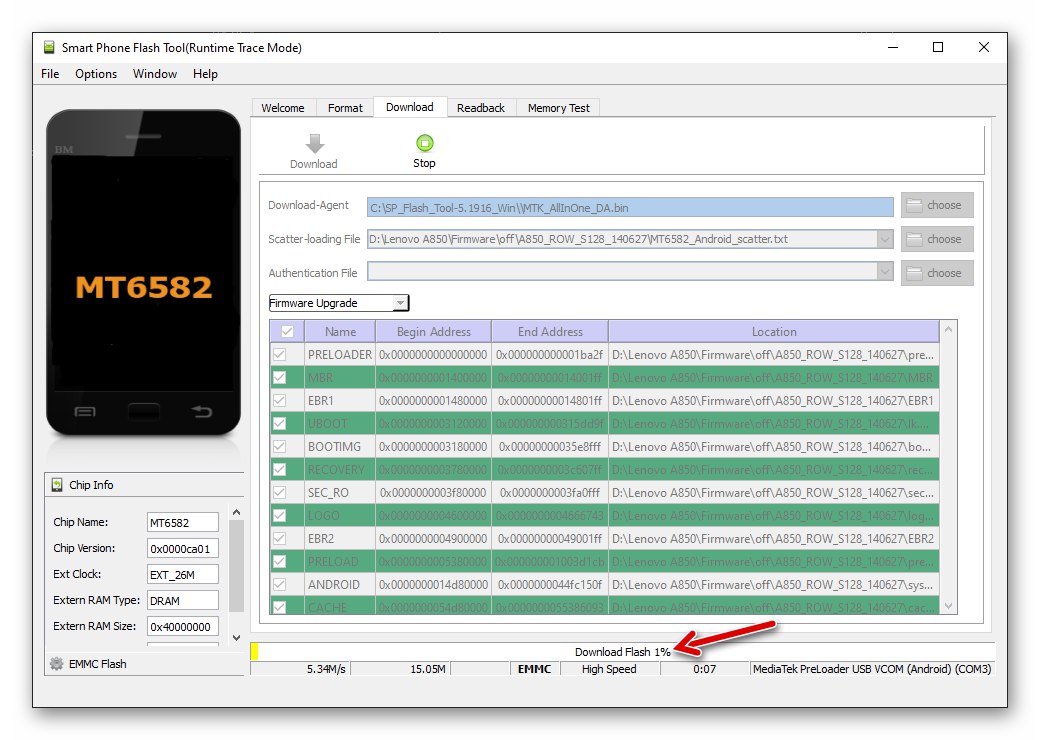This screenshot has width=1040, height=740.
Task: Switch to the Welcome tab
Action: 283,107
